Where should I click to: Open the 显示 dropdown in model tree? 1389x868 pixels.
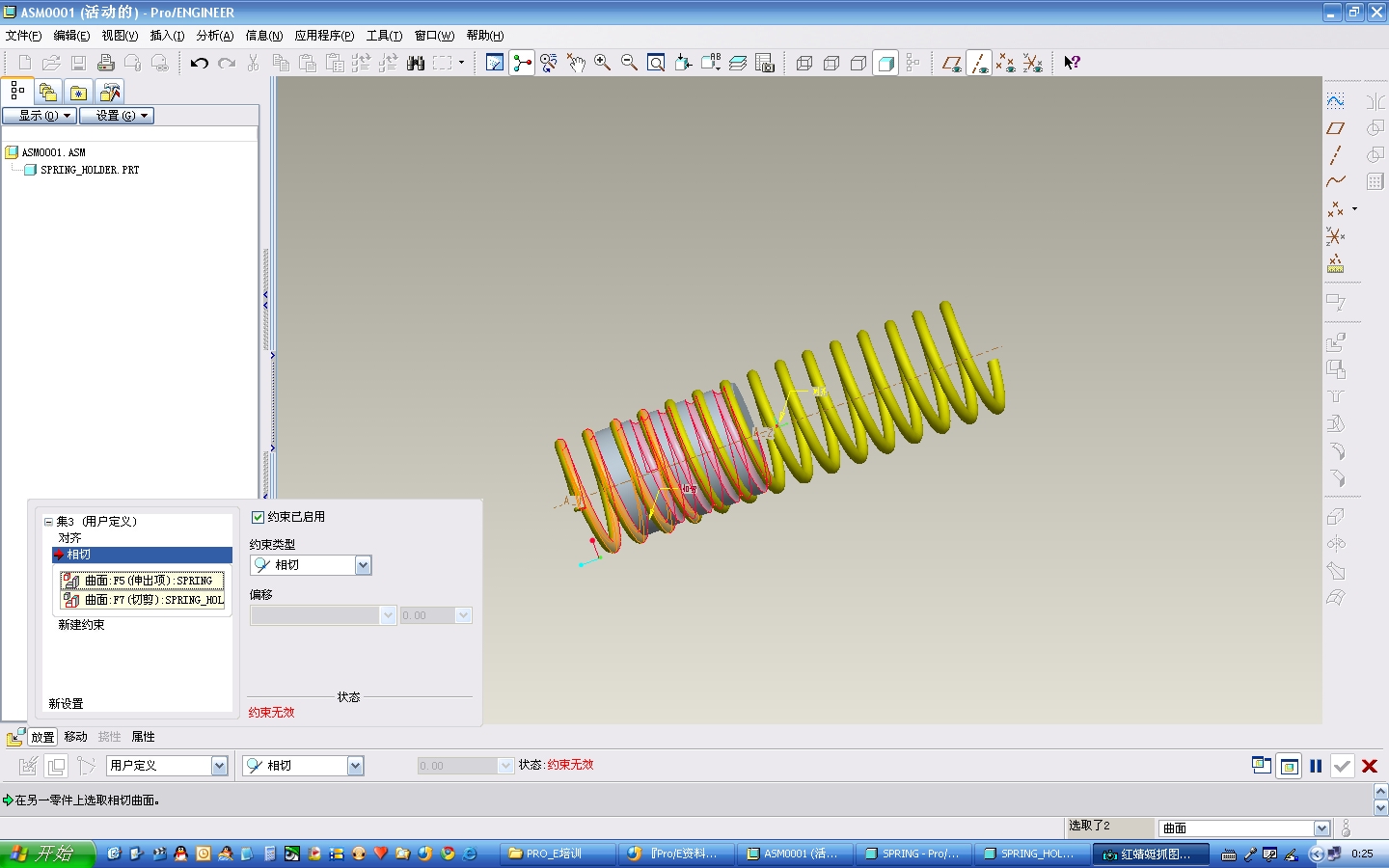pyautogui.click(x=40, y=116)
